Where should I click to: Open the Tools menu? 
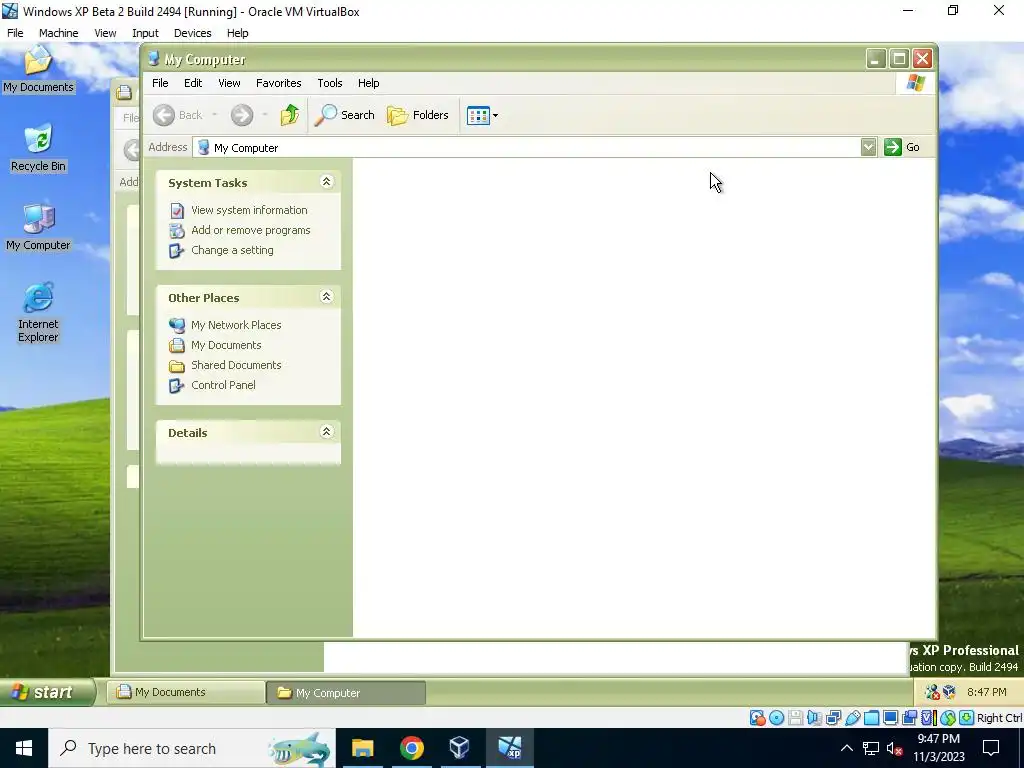pyautogui.click(x=330, y=83)
